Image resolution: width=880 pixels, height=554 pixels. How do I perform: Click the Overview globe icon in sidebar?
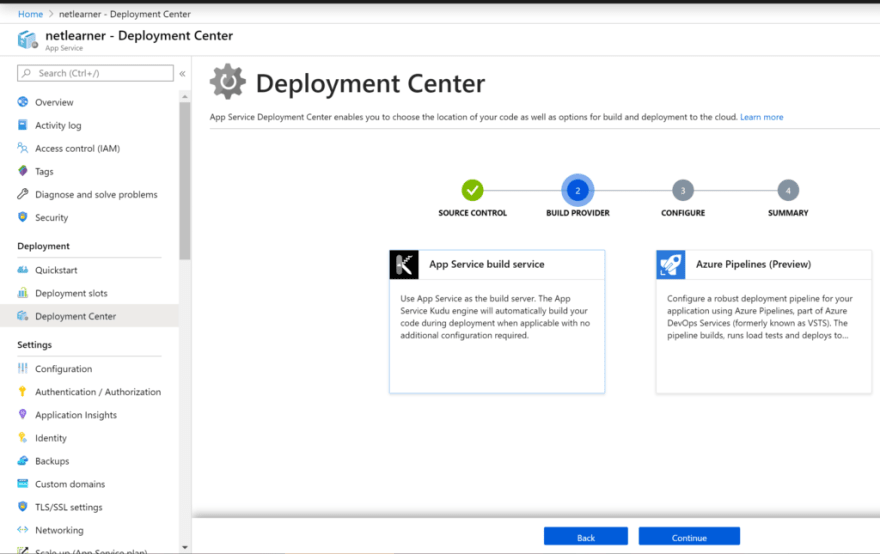[22, 102]
